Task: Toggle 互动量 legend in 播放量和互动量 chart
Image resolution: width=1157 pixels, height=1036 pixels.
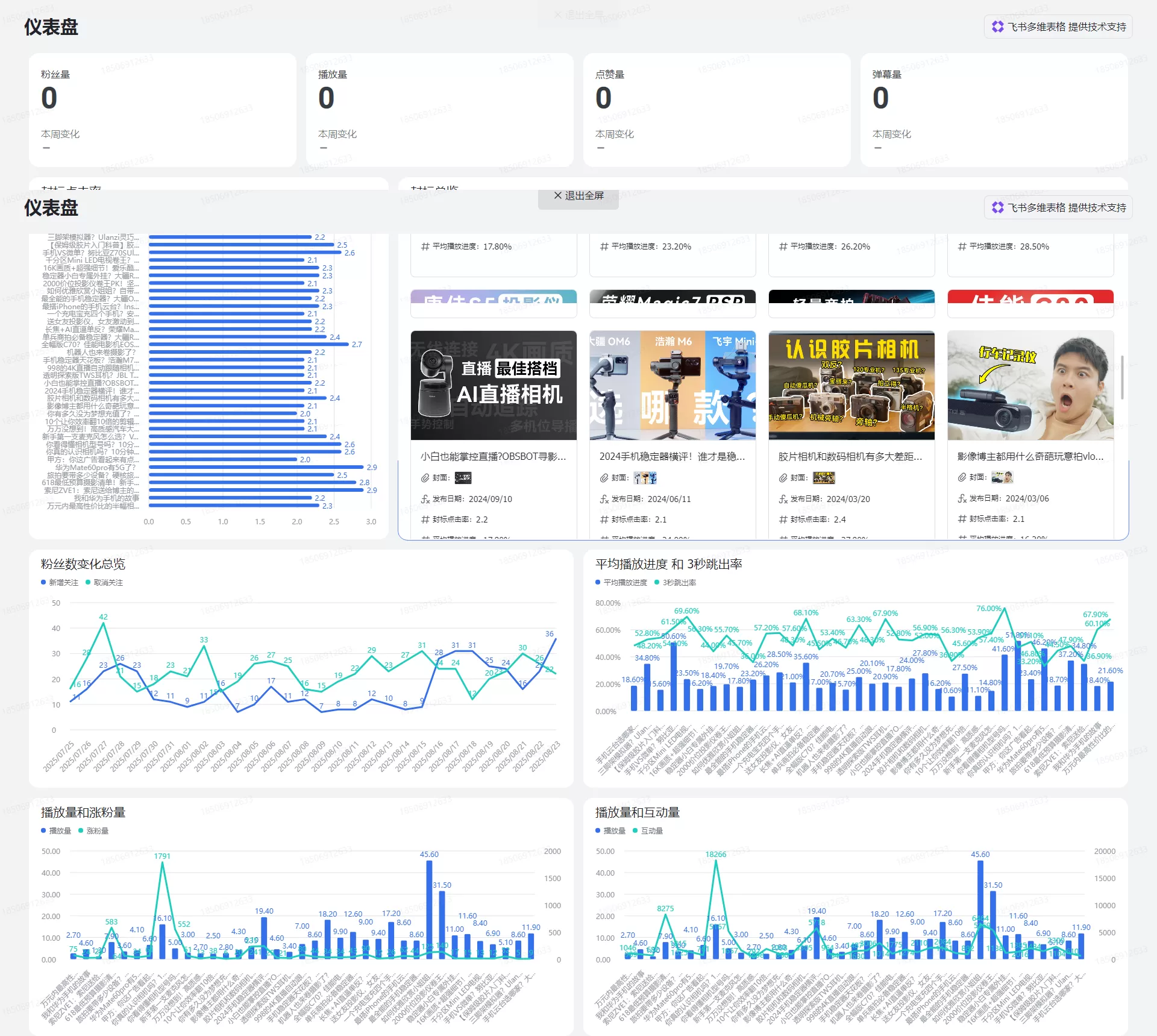Action: coord(648,830)
